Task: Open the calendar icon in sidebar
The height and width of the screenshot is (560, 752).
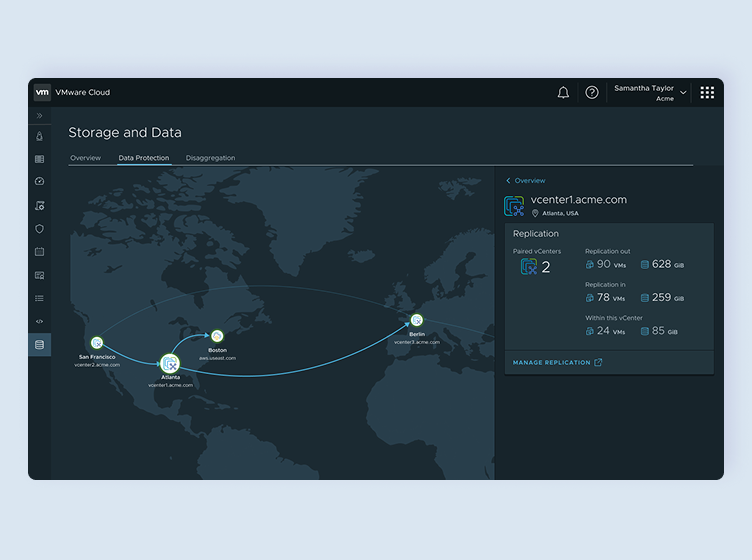Action: pyautogui.click(x=39, y=252)
